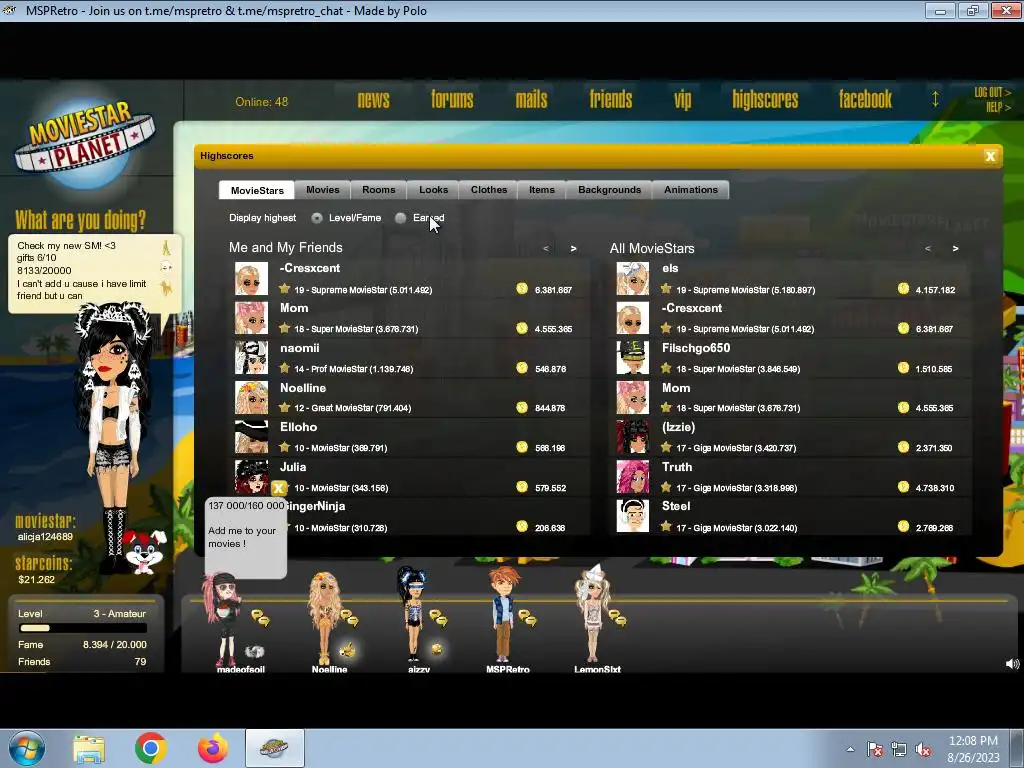The width and height of the screenshot is (1024, 768).
Task: Go to previous page of Me and My Friends
Action: point(546,248)
